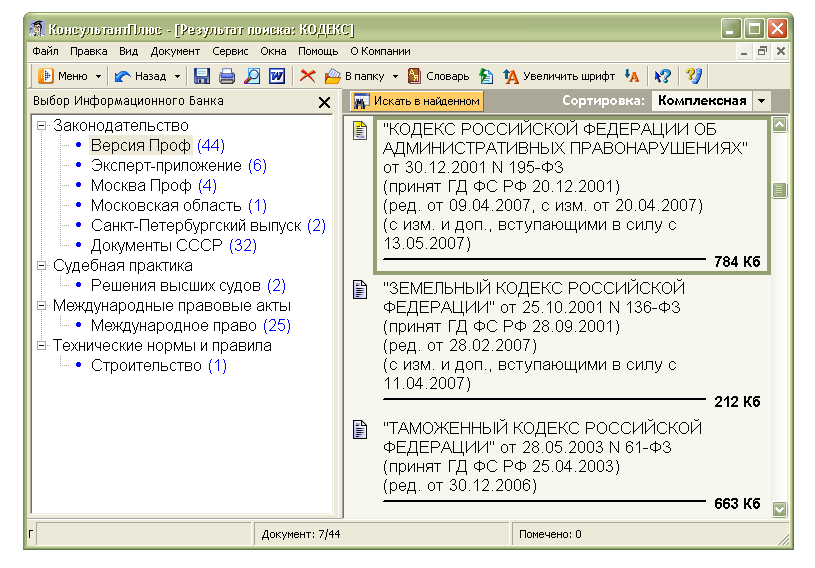Click Искать в найденном button

coord(417,101)
